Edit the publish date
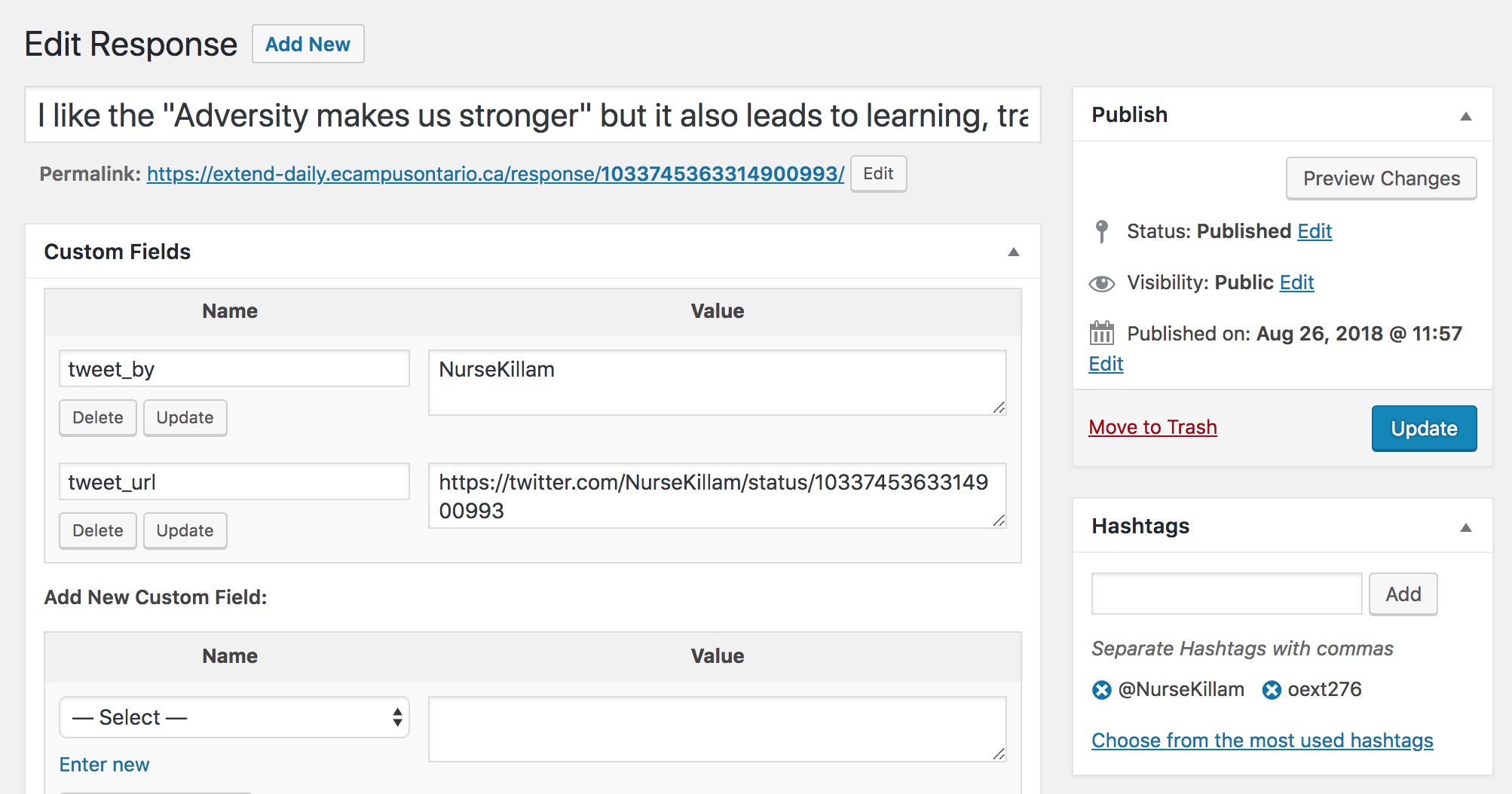The width and height of the screenshot is (1512, 794). (1104, 364)
